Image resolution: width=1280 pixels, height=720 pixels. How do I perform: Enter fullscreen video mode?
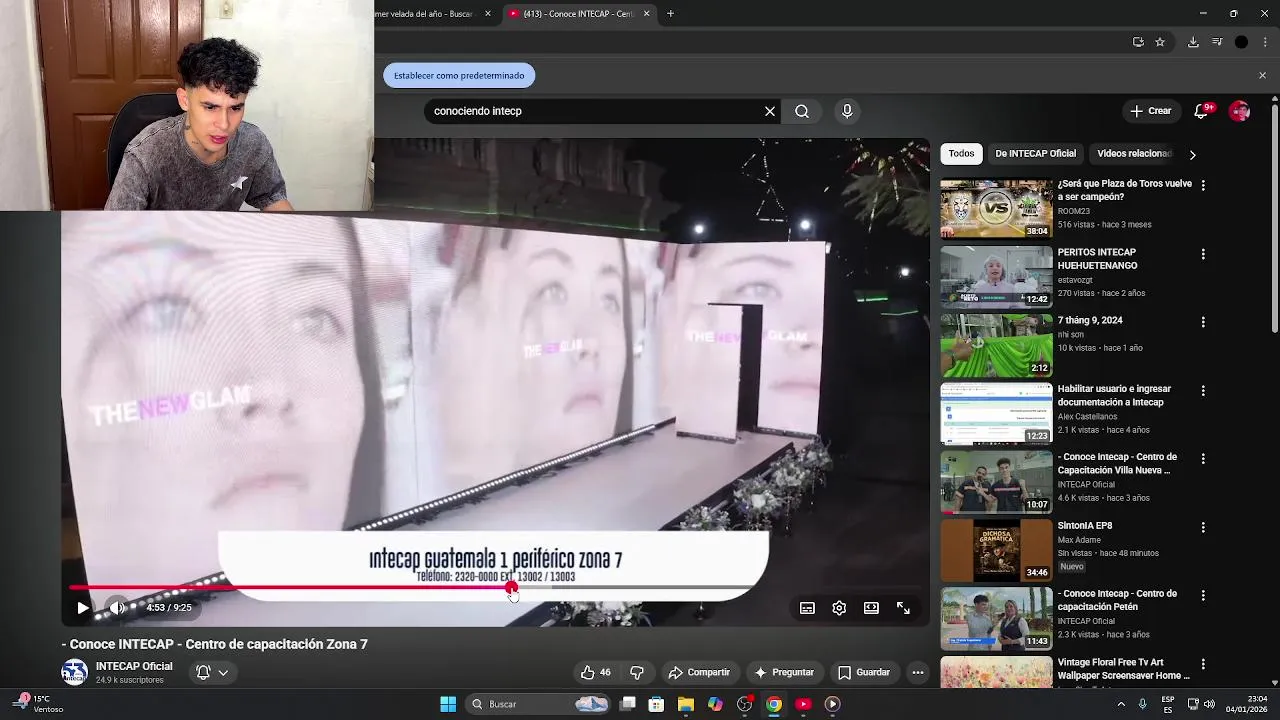903,608
